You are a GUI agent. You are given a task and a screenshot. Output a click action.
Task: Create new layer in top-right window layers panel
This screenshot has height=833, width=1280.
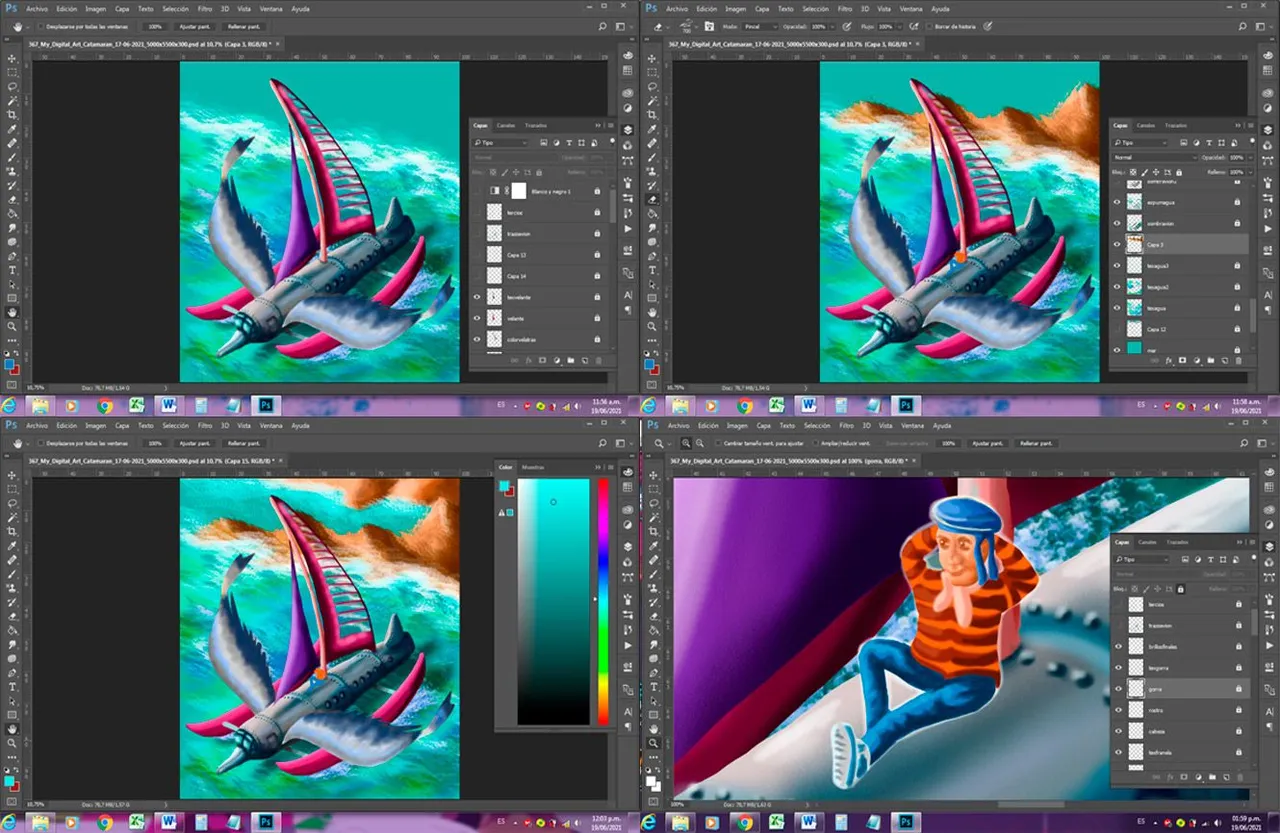[1225, 359]
